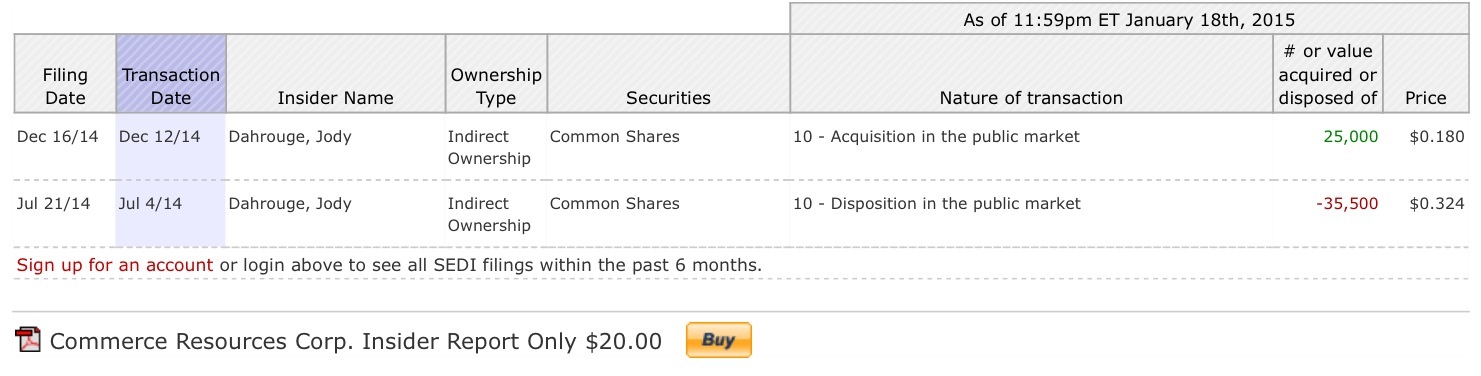Select the # or value acquired header
The image size is (1481, 376).
click(1328, 74)
